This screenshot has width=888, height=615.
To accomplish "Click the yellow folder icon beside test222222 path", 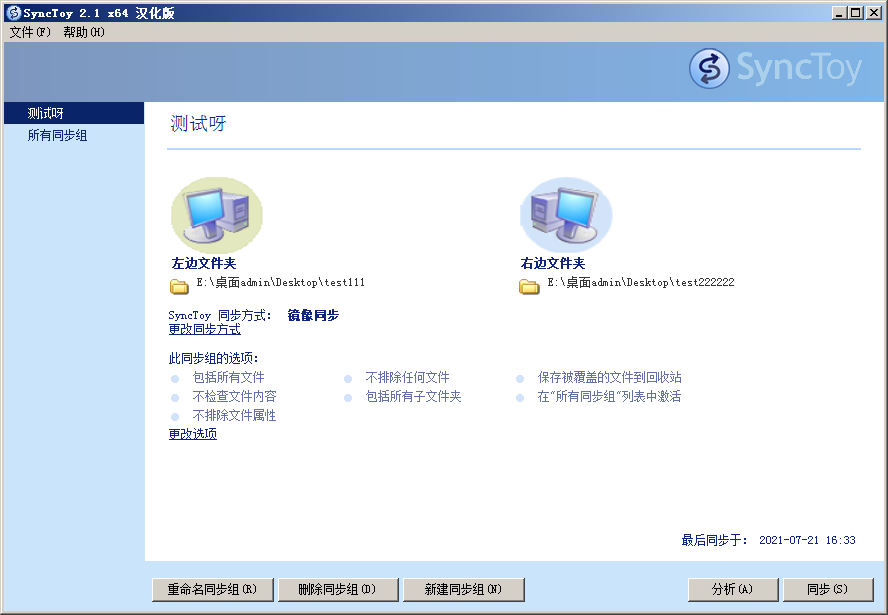I will 529,287.
